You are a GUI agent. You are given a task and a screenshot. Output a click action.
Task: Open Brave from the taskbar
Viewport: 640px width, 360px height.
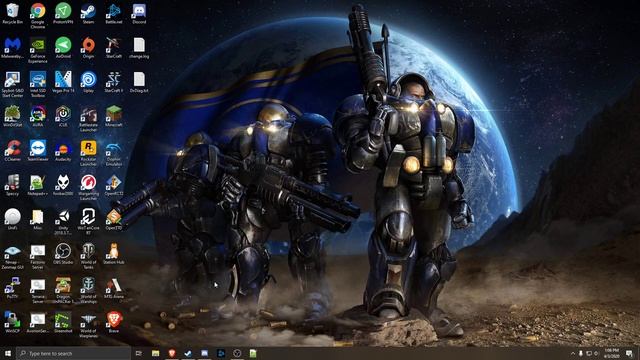tap(172, 353)
